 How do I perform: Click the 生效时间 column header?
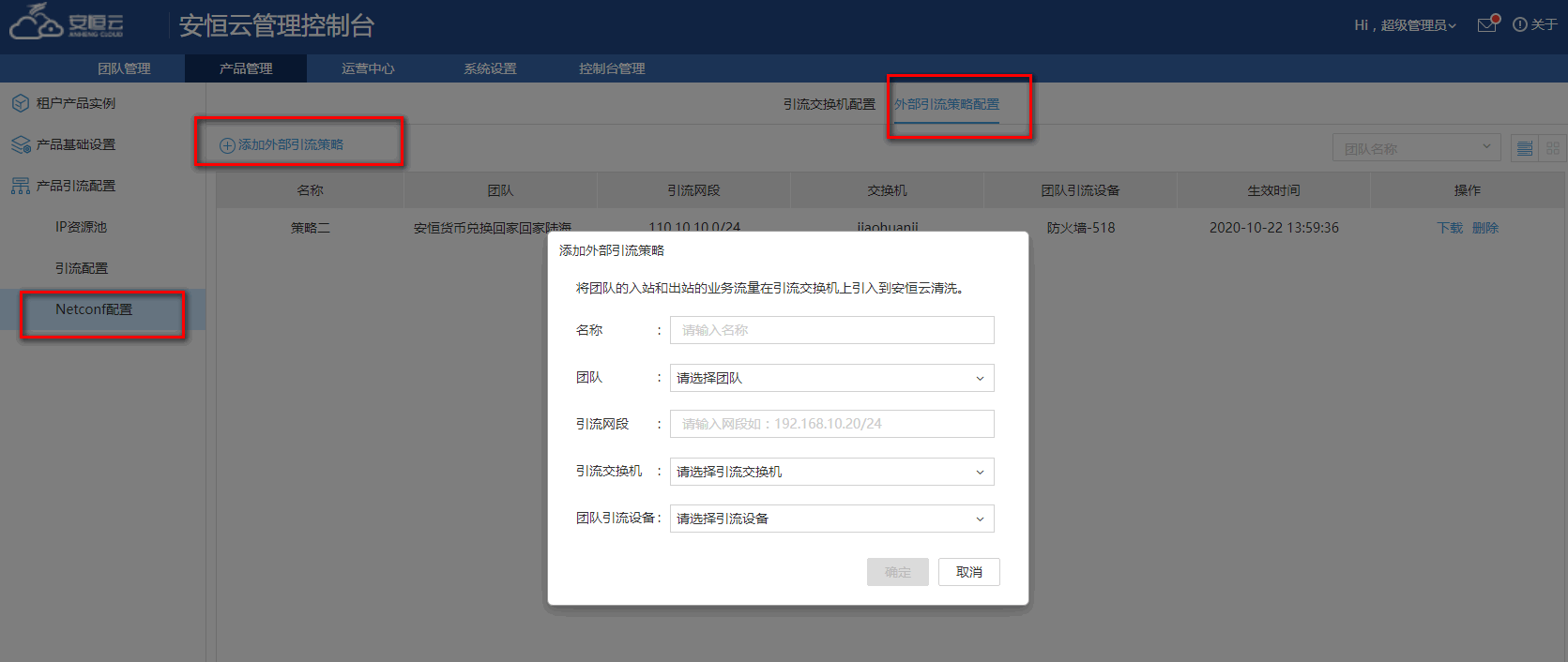click(x=1274, y=190)
